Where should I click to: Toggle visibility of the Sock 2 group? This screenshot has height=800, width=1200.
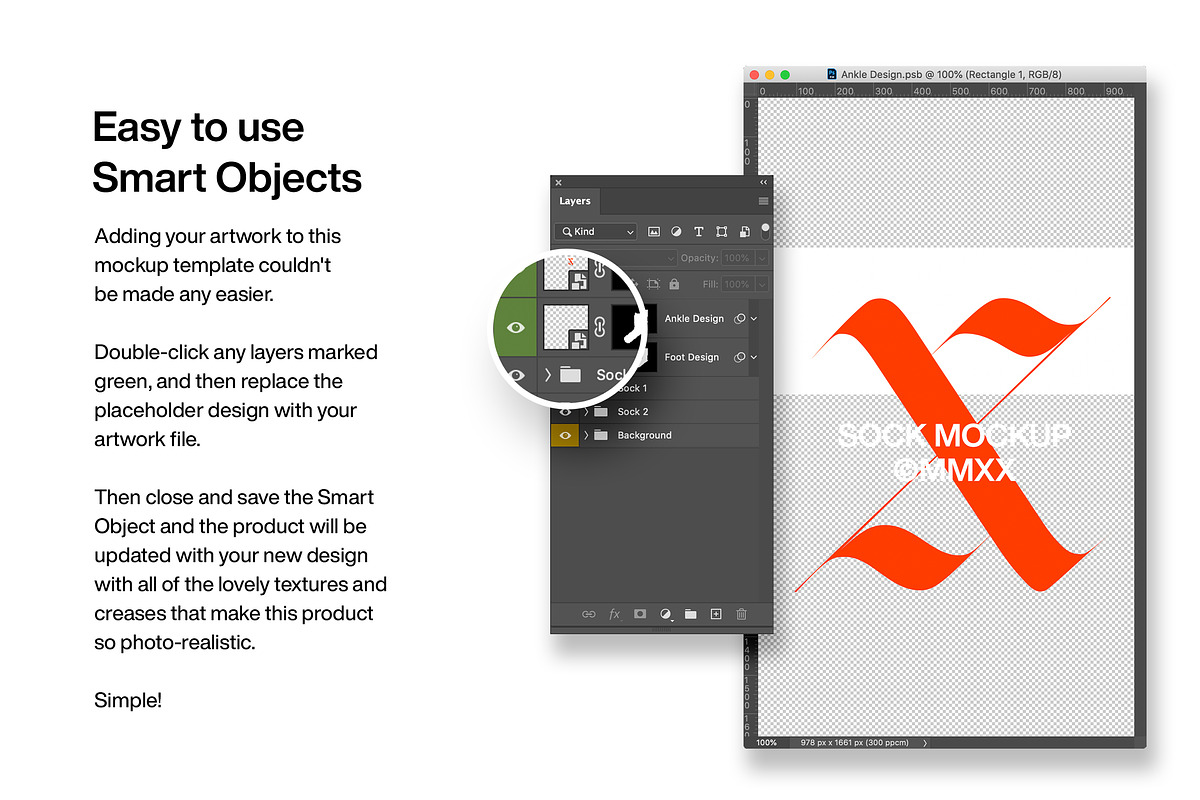click(565, 411)
